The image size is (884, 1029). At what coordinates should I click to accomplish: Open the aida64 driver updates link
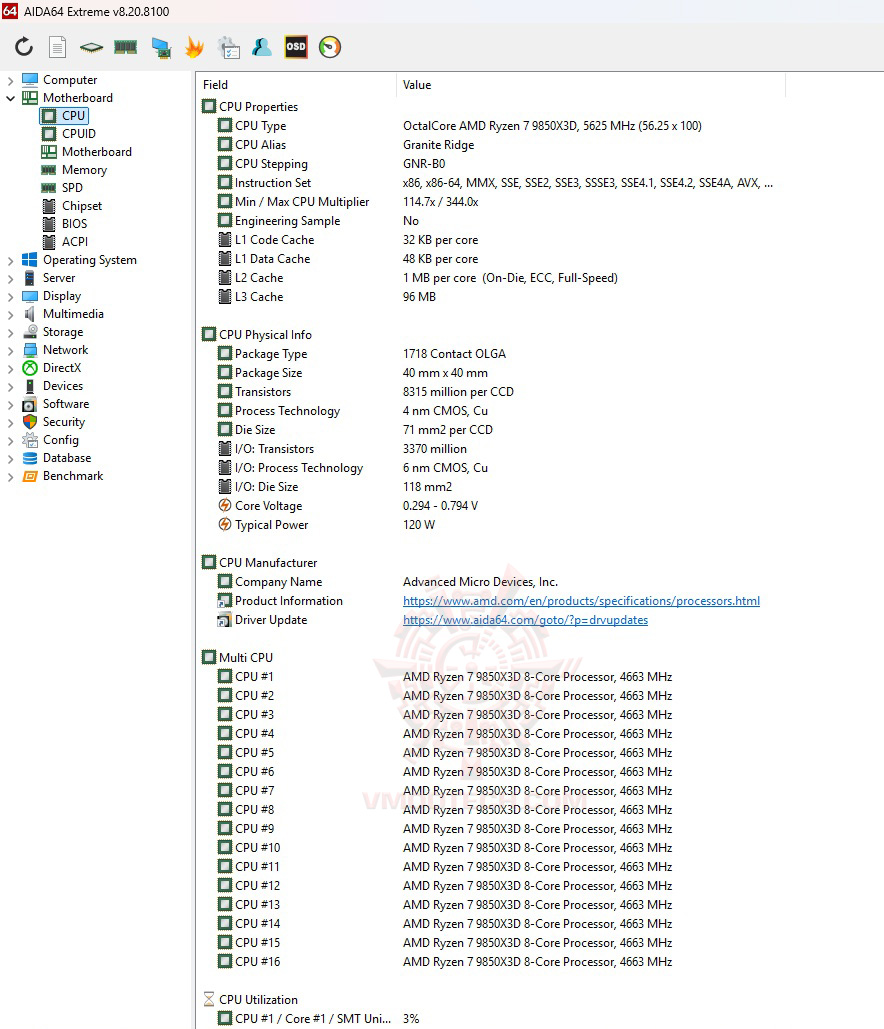(x=525, y=620)
